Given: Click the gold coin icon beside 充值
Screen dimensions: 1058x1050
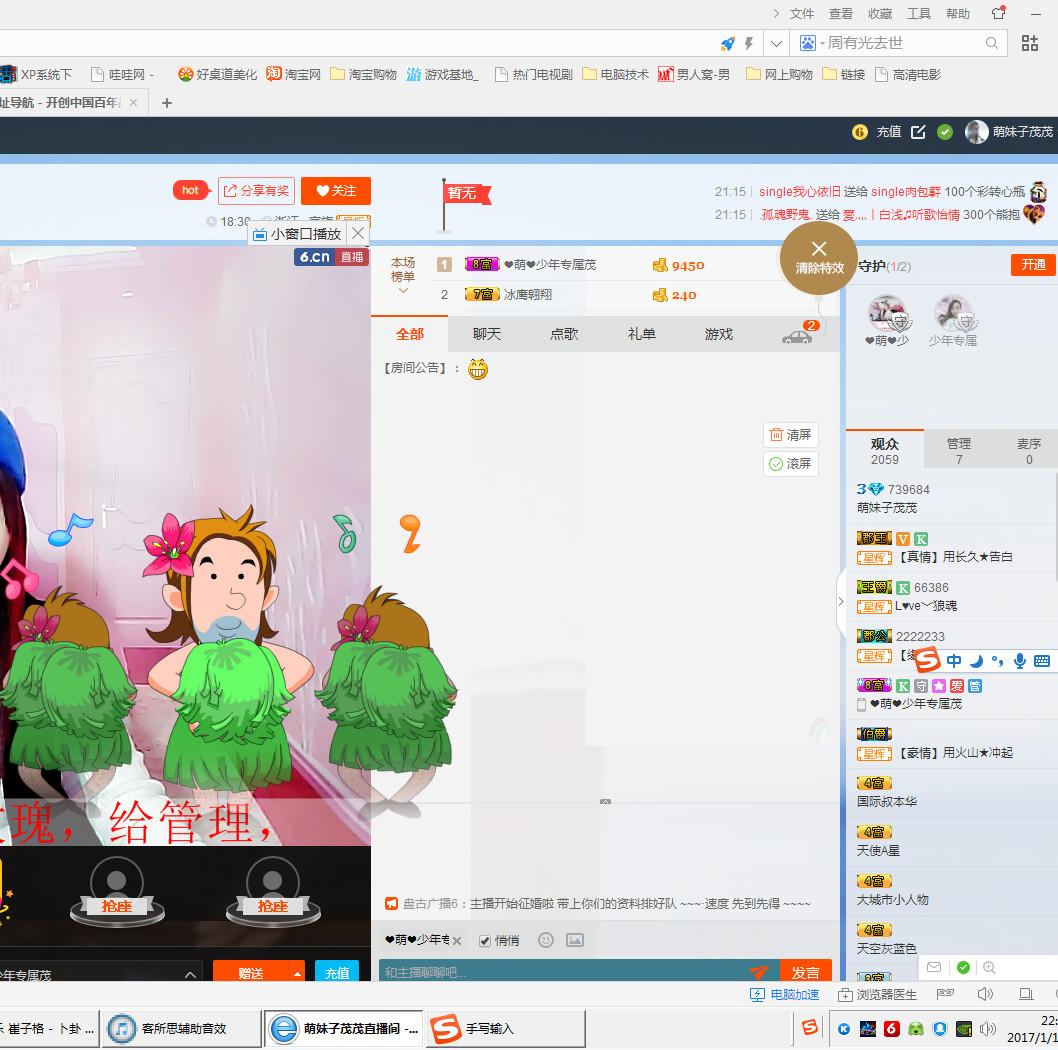Looking at the screenshot, I should [860, 132].
